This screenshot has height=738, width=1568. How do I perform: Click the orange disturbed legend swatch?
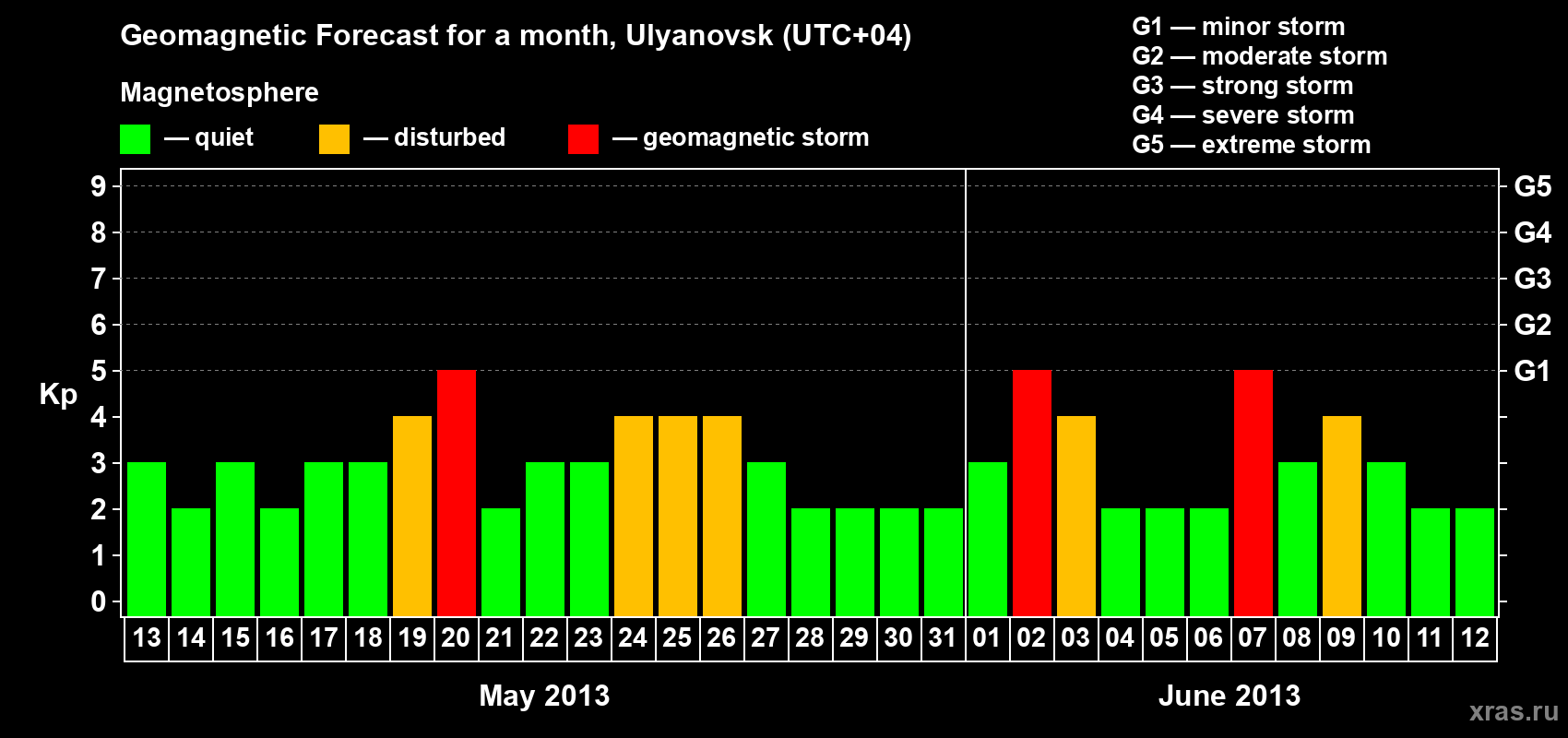pos(335,139)
